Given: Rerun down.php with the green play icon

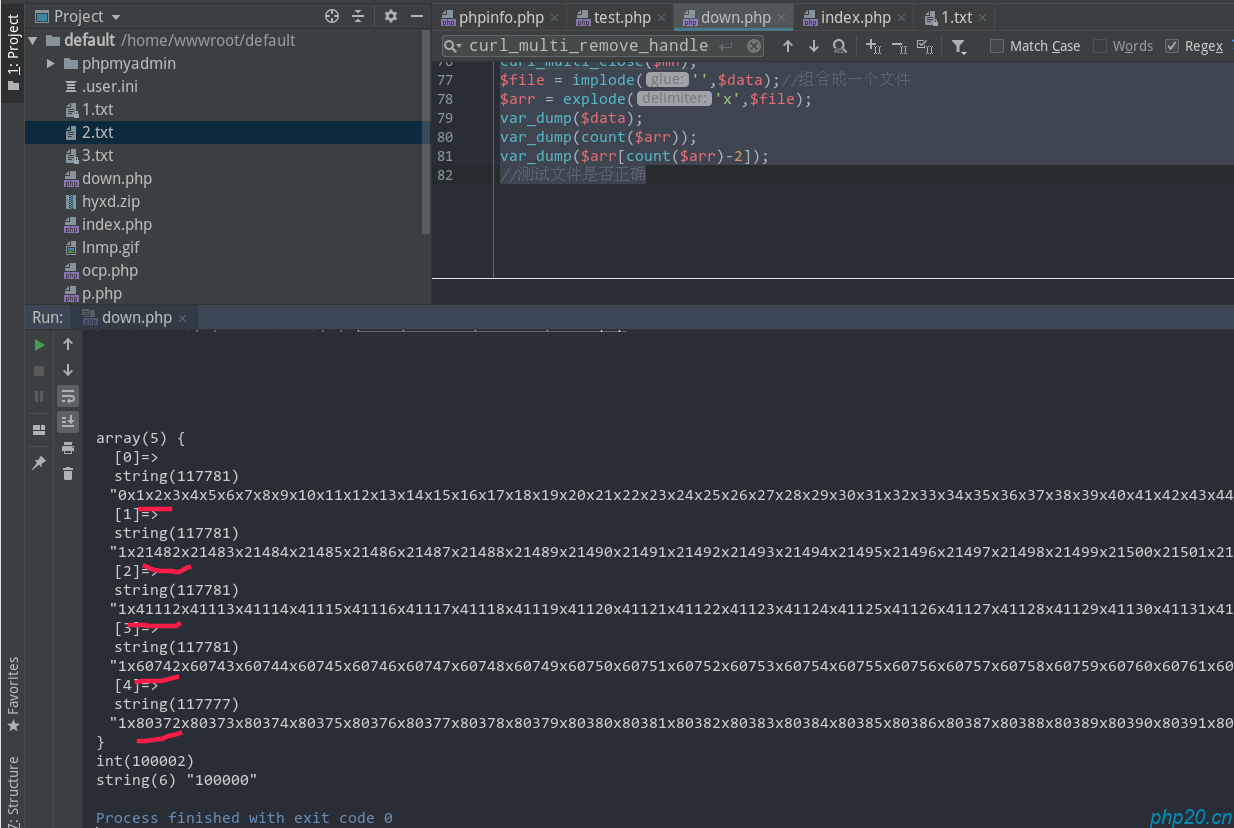Looking at the screenshot, I should coord(39,344).
